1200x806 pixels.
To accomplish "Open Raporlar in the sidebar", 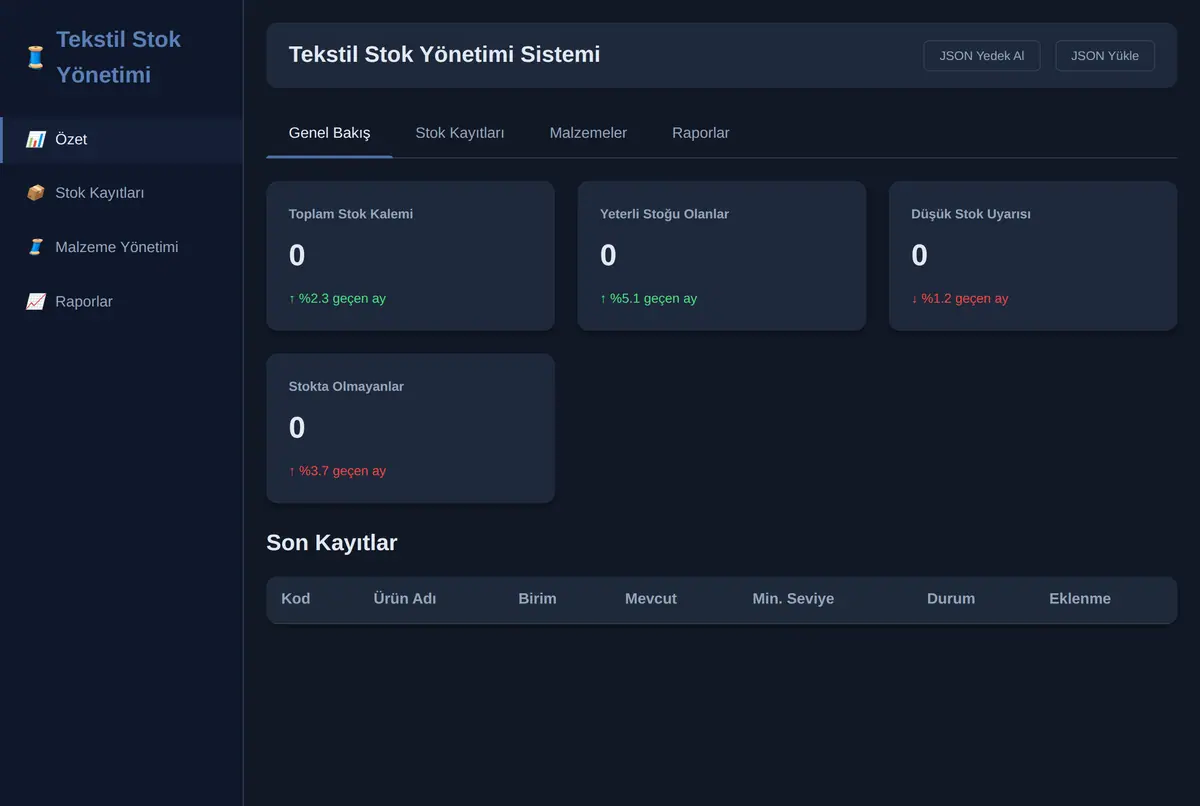I will pyautogui.click(x=121, y=301).
